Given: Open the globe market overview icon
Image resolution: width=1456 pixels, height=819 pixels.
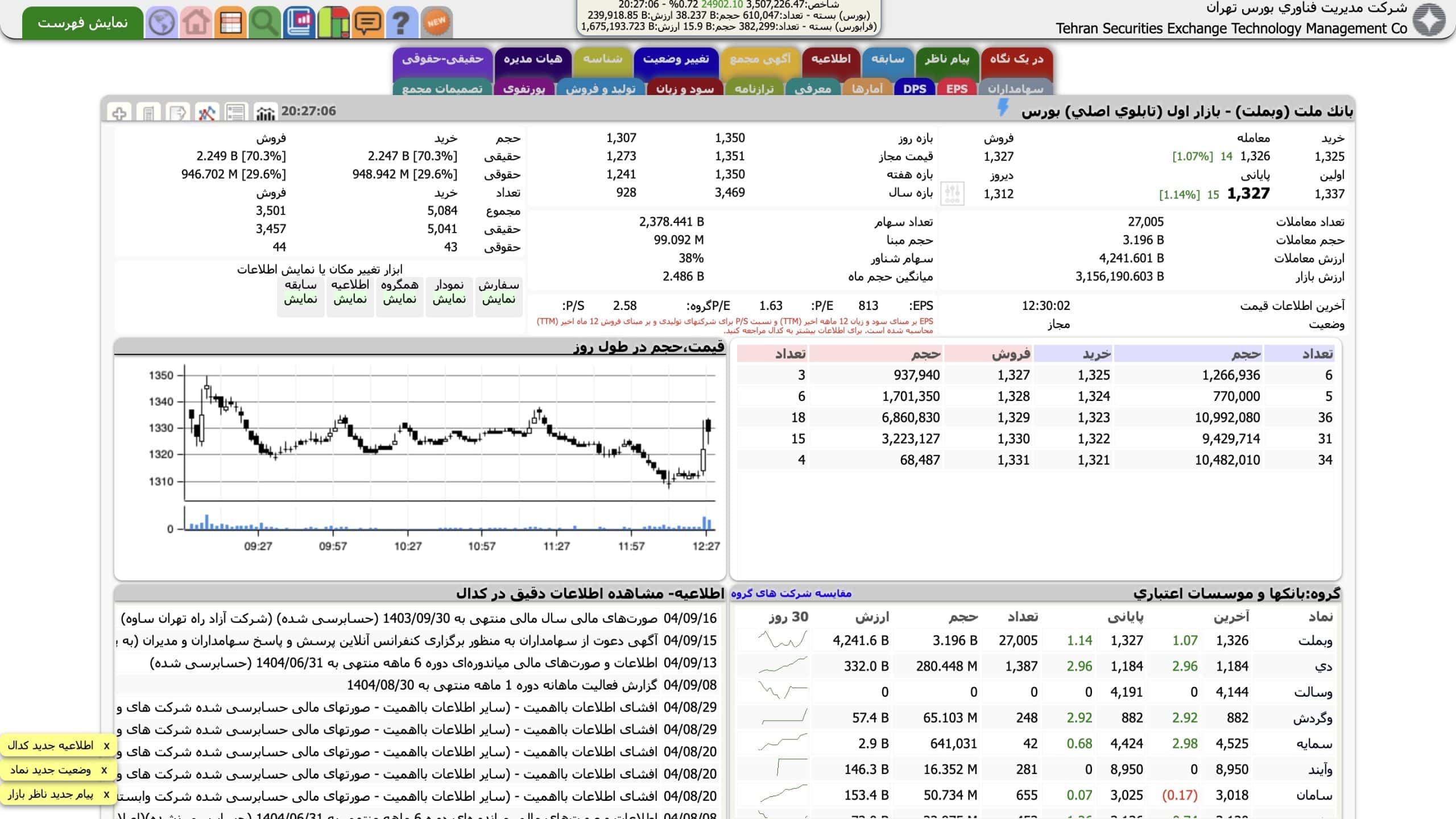Looking at the screenshot, I should pyautogui.click(x=162, y=23).
